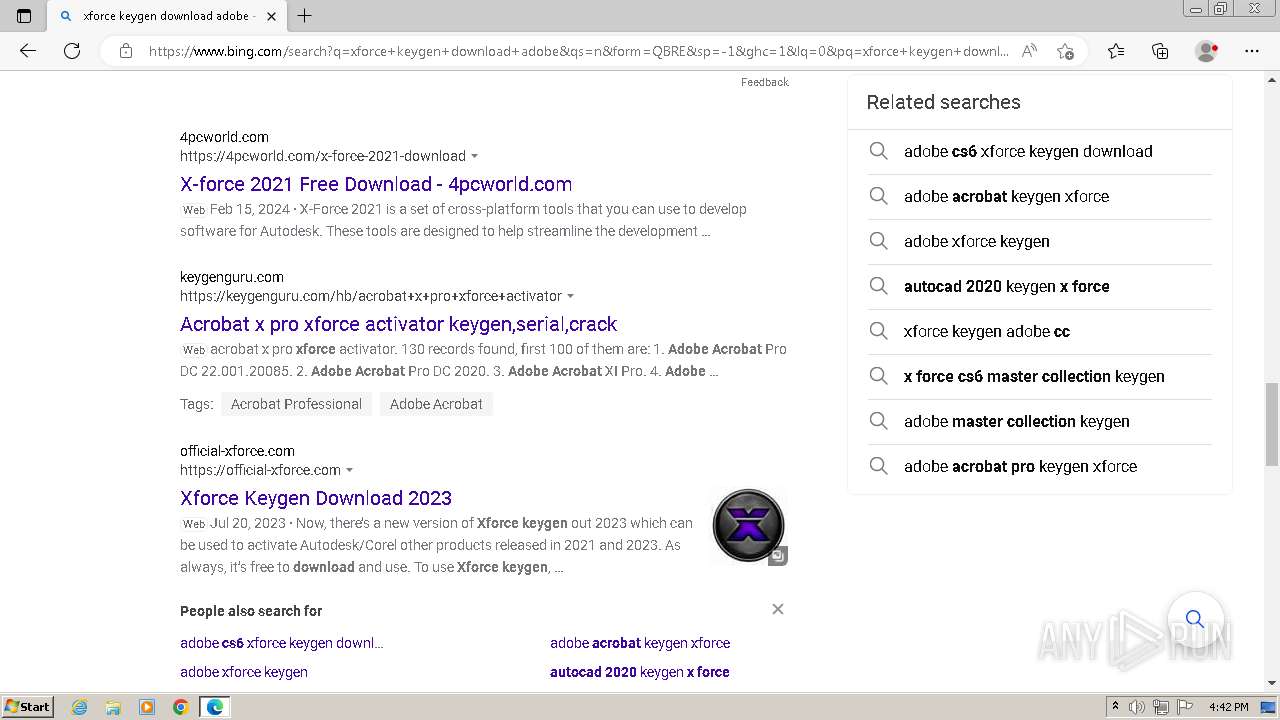Click autocad 2020 keygen x force bottom suggestion
Screen dimensions: 1280x720
pyautogui.click(x=640, y=672)
